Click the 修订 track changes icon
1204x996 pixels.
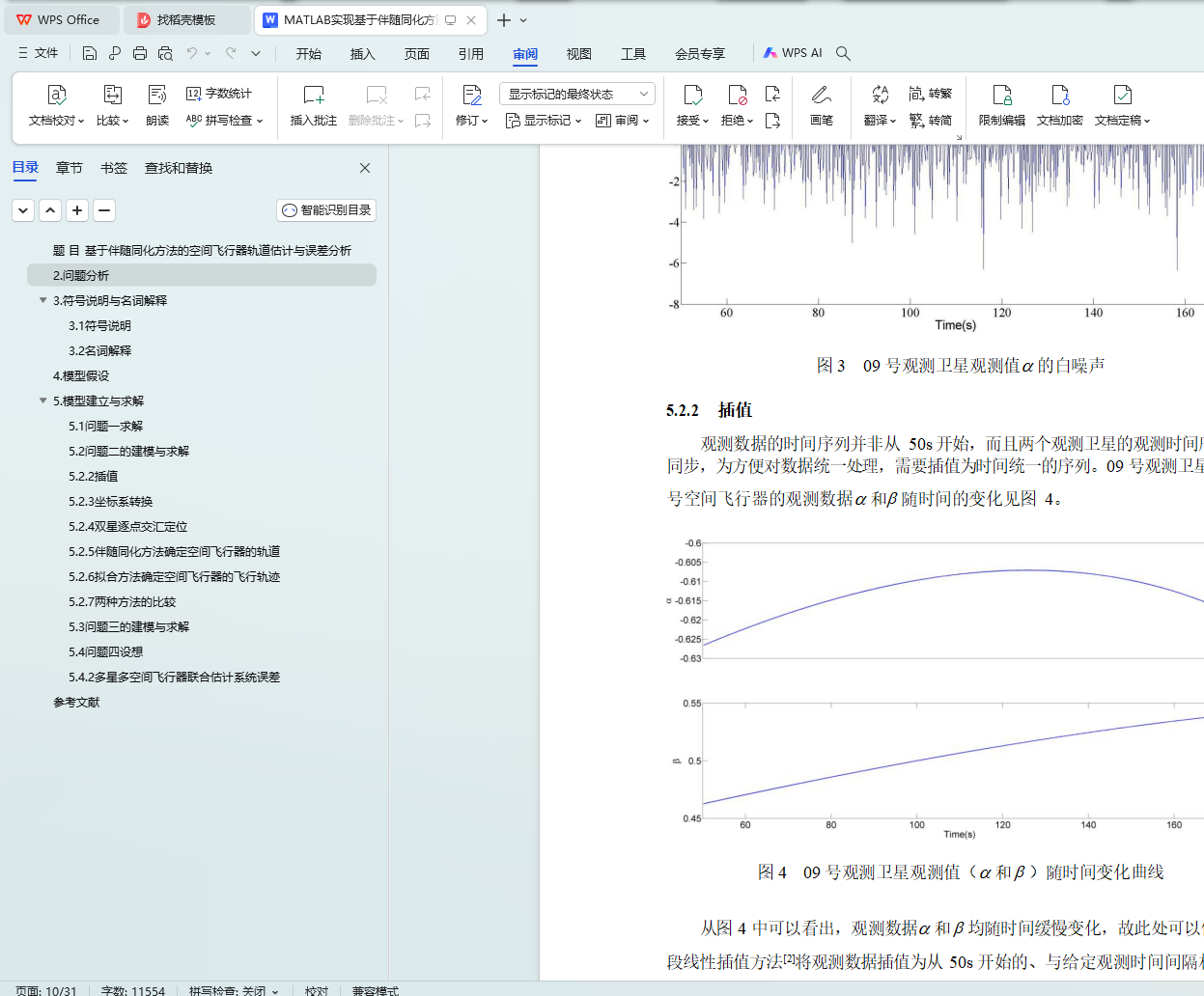pos(472,95)
